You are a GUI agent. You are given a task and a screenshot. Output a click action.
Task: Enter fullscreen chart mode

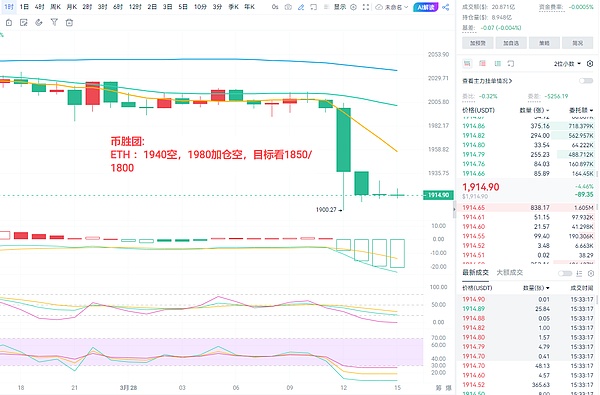point(366,7)
